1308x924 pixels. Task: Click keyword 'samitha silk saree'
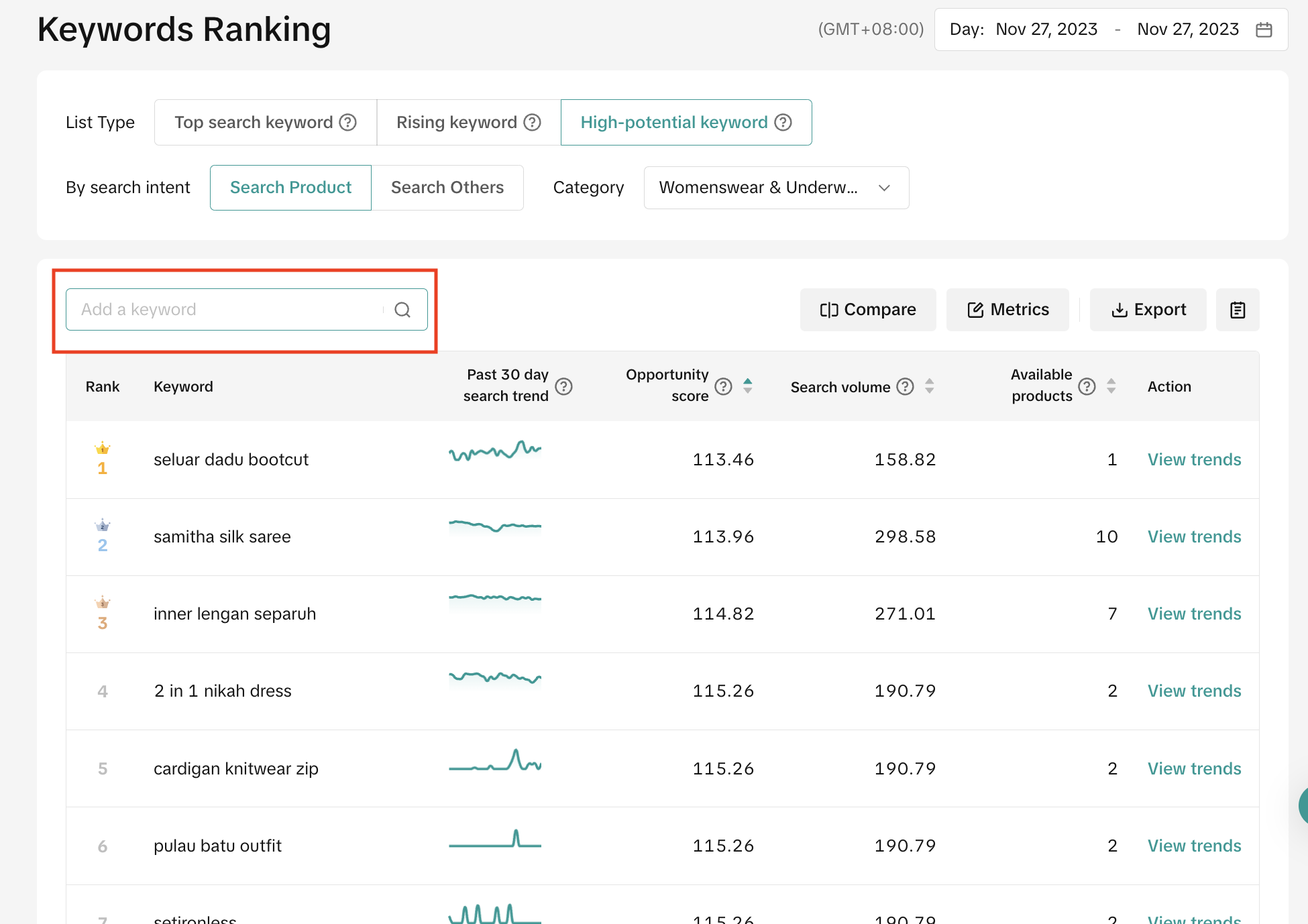pyautogui.click(x=222, y=536)
